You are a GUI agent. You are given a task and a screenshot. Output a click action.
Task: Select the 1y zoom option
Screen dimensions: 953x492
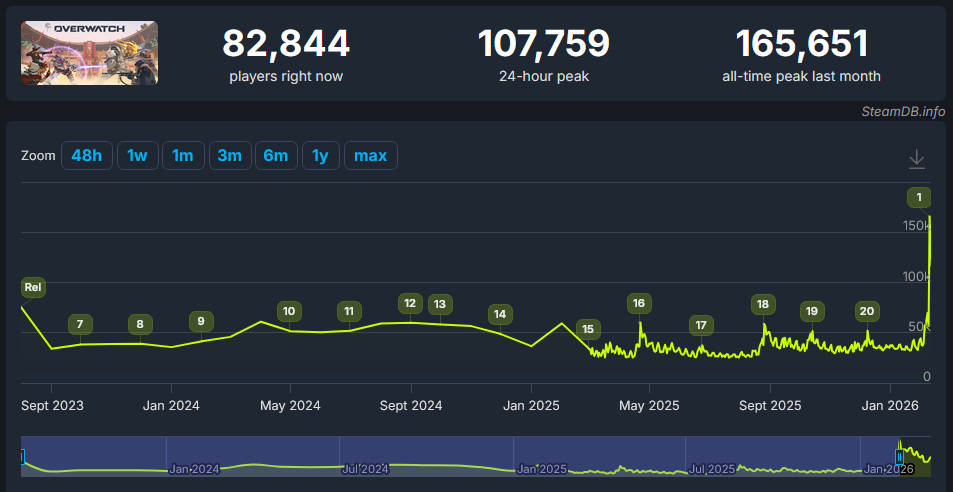click(x=320, y=156)
